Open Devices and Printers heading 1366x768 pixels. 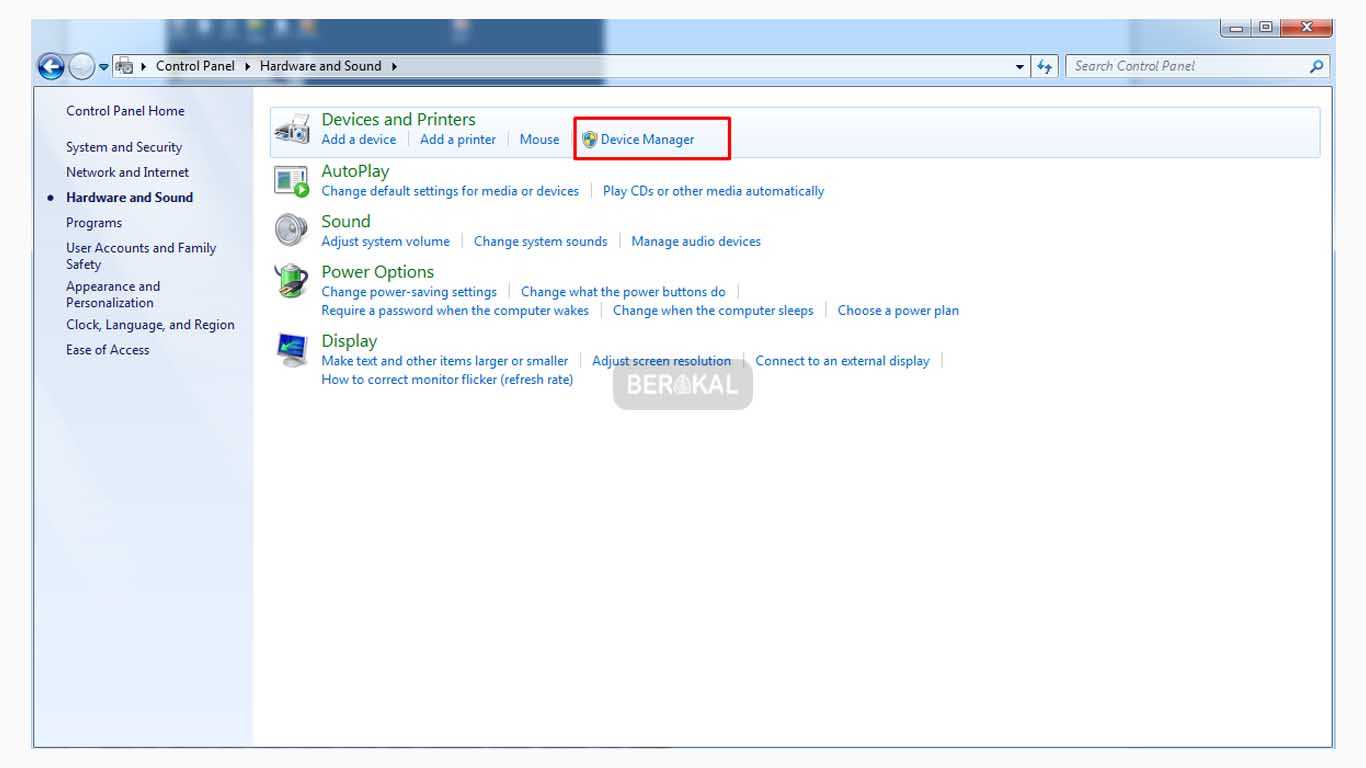(x=398, y=119)
